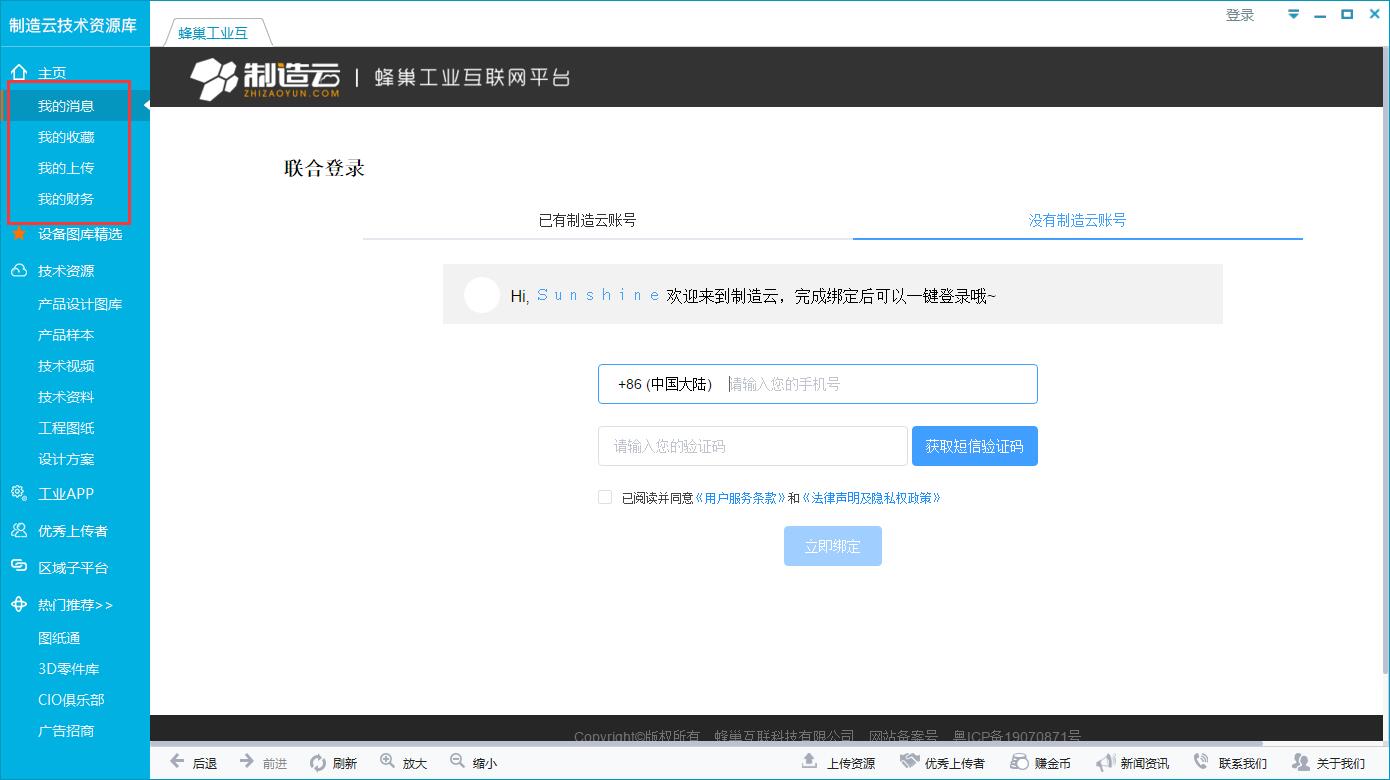Zoom in with 放大 button
Viewport: 1390px width, 780px height.
pyautogui.click(x=403, y=763)
